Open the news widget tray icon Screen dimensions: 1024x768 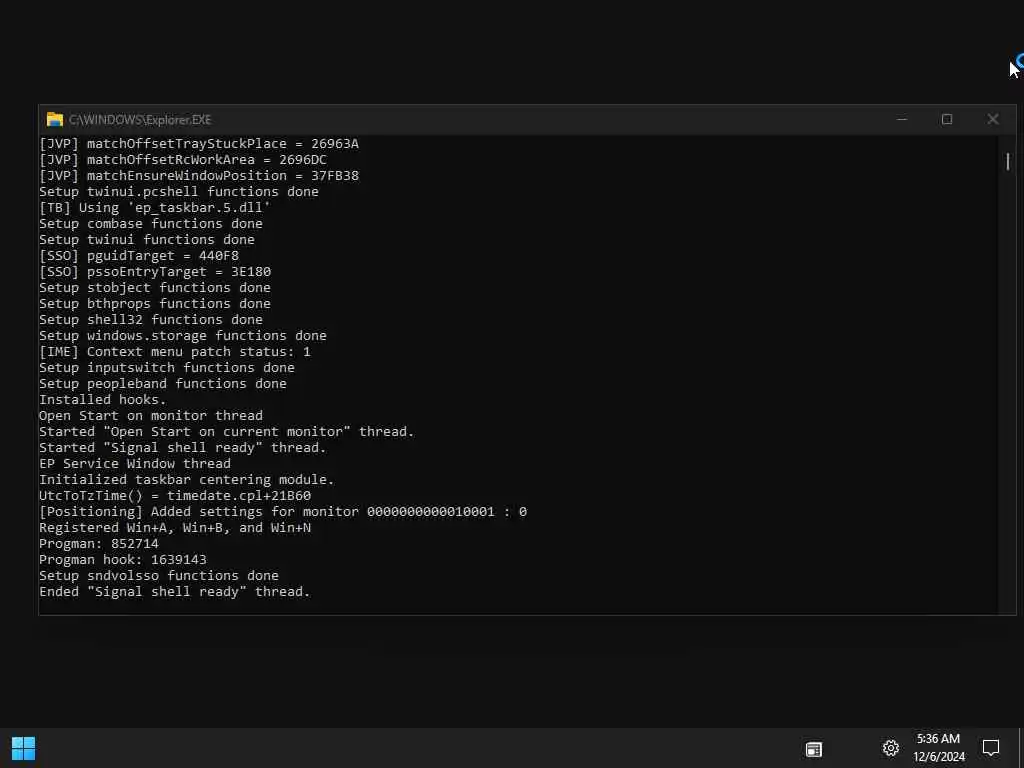click(x=814, y=749)
